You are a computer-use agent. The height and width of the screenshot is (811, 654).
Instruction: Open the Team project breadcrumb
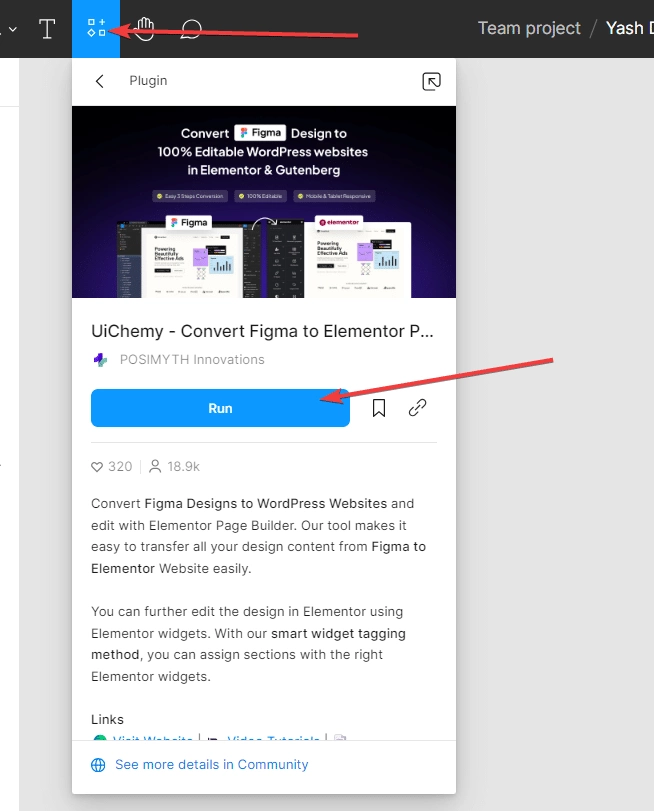tap(529, 28)
